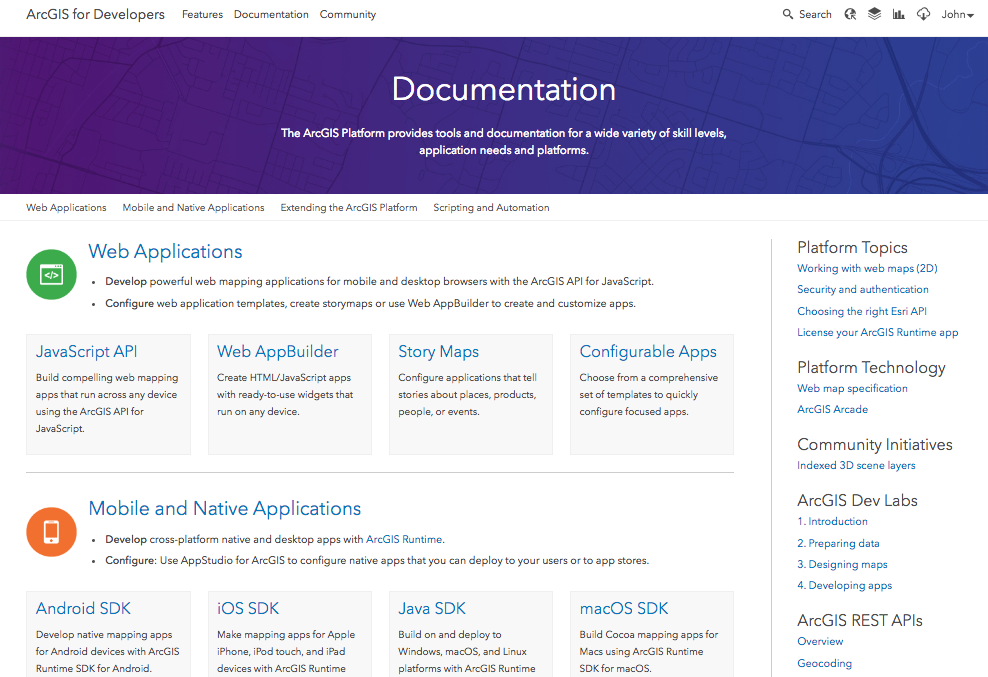988x677 pixels.
Task: Open the macOS SDK card
Action: (652, 634)
